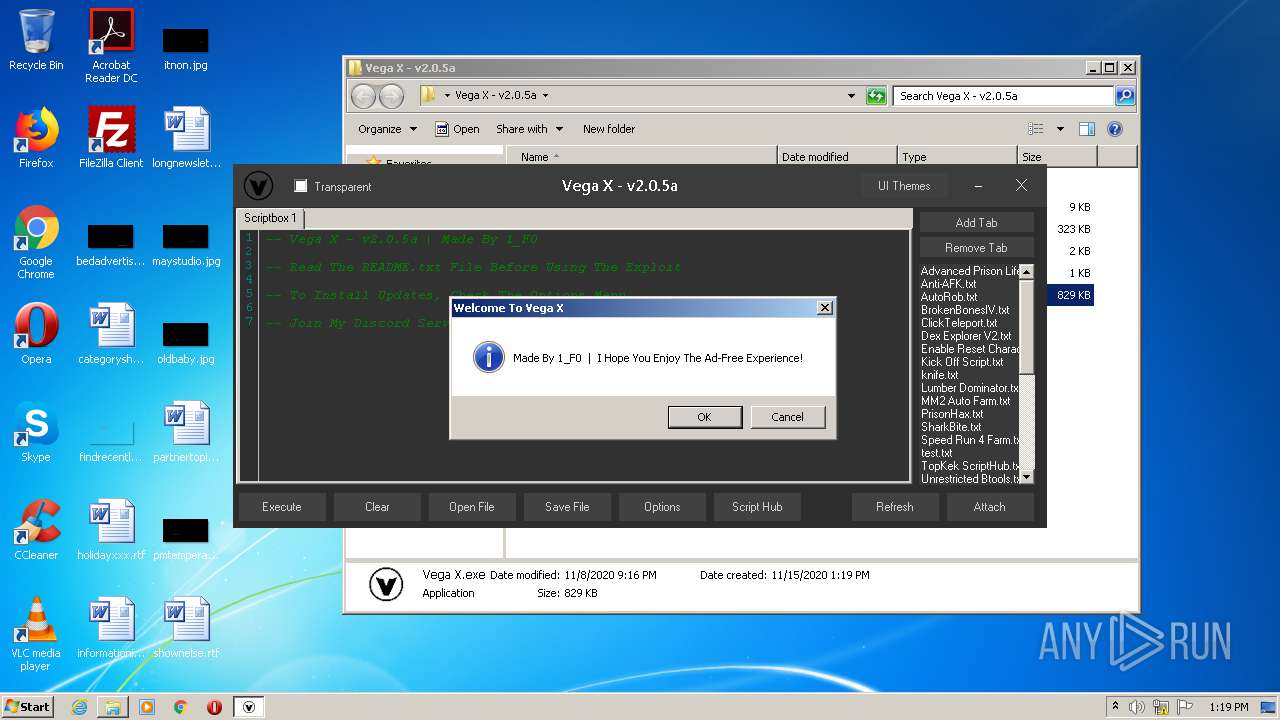This screenshot has height=720, width=1280.
Task: Click Add Tab button
Action: tap(976, 222)
